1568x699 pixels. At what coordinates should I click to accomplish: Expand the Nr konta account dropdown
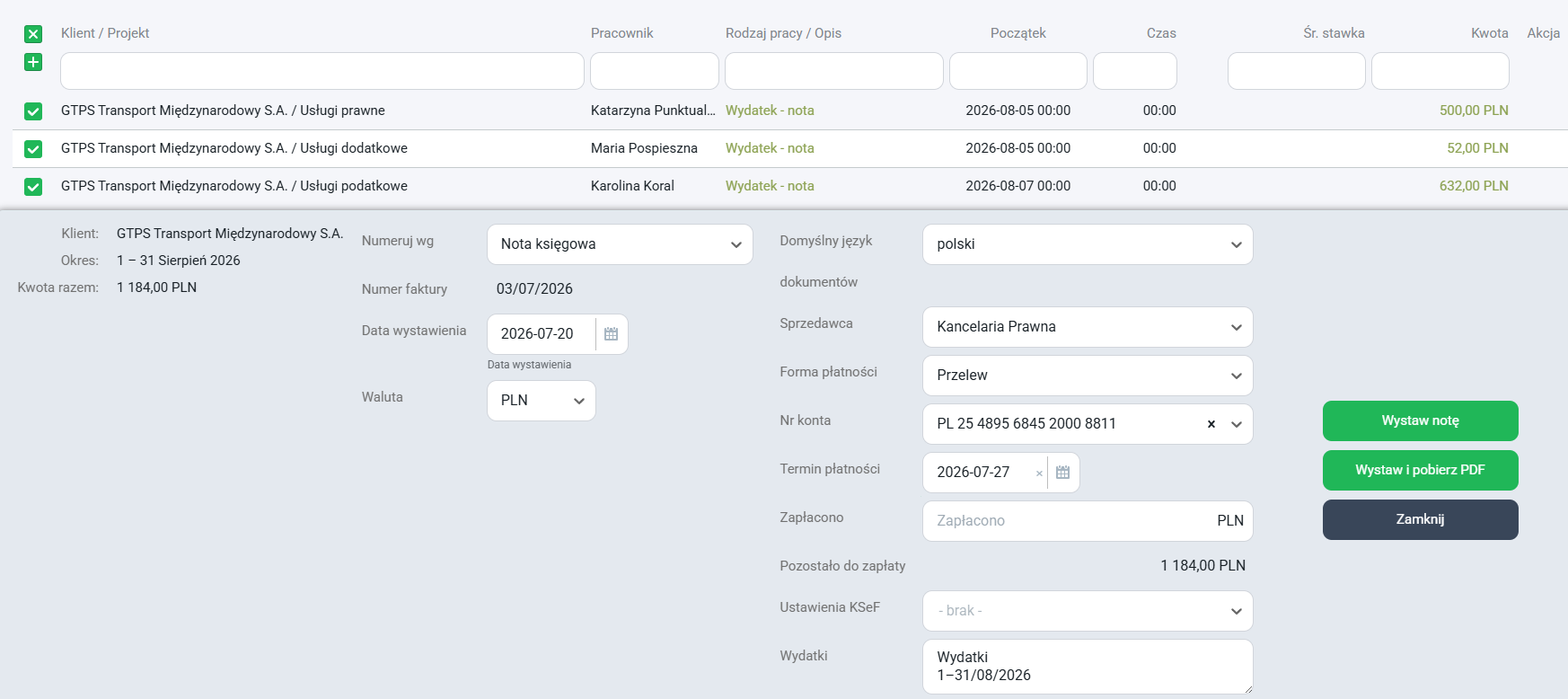pos(1237,424)
